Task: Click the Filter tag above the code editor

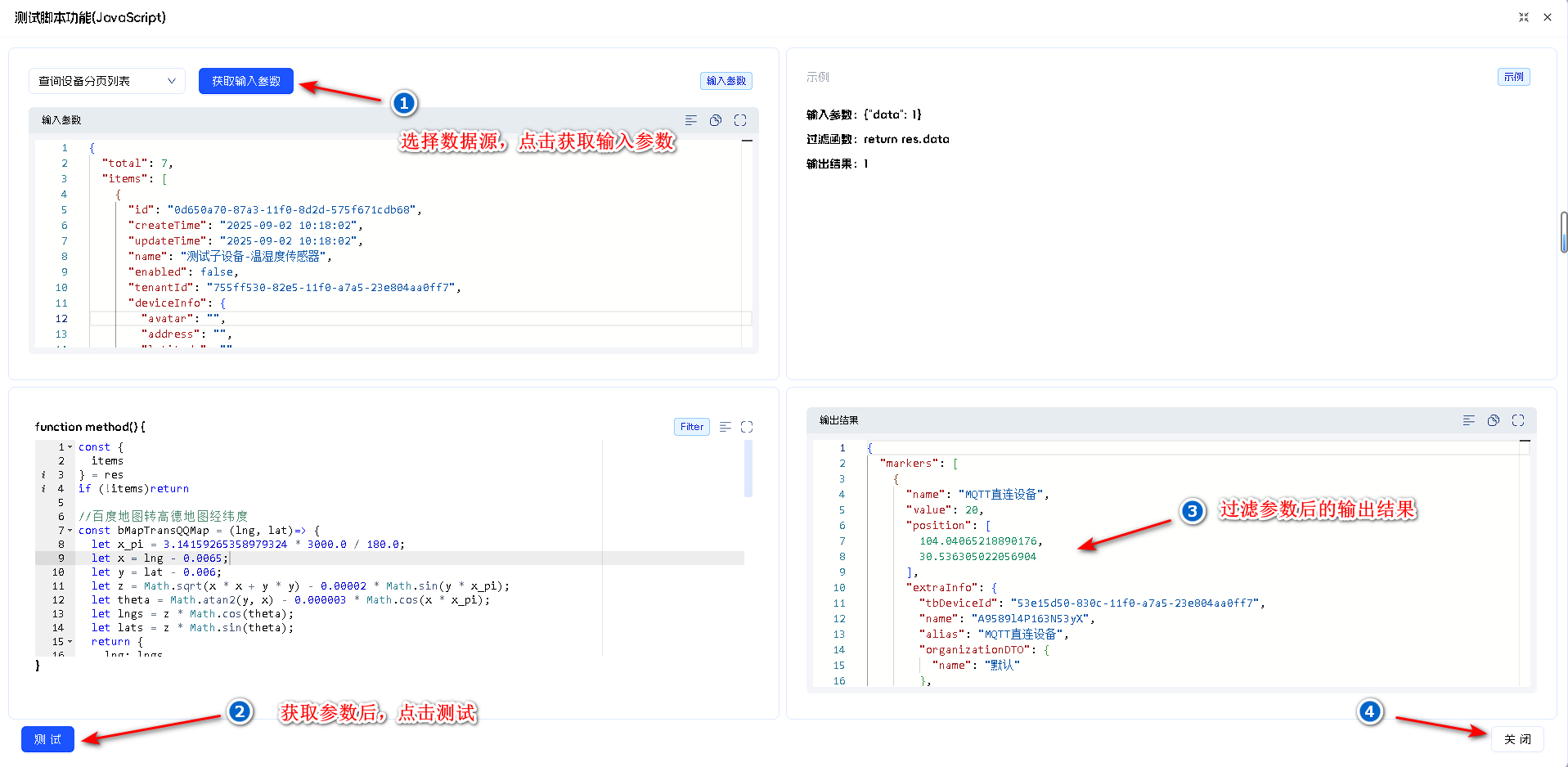Action: pos(691,427)
